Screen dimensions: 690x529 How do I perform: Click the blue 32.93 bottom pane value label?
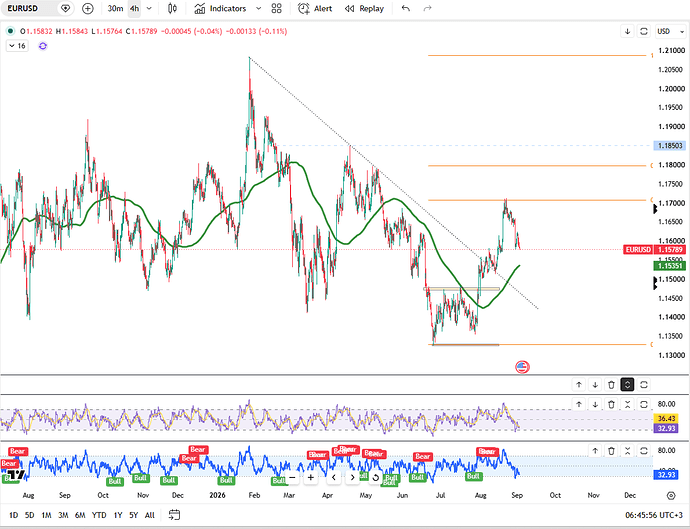(666, 475)
